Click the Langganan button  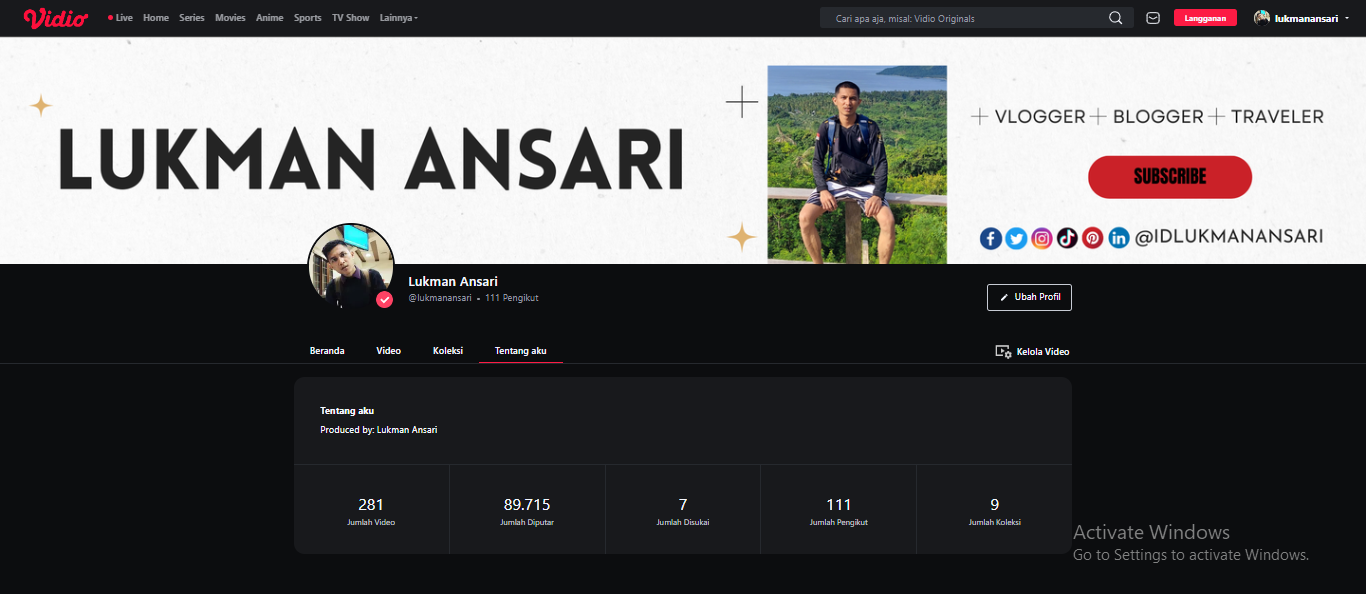click(x=1205, y=18)
